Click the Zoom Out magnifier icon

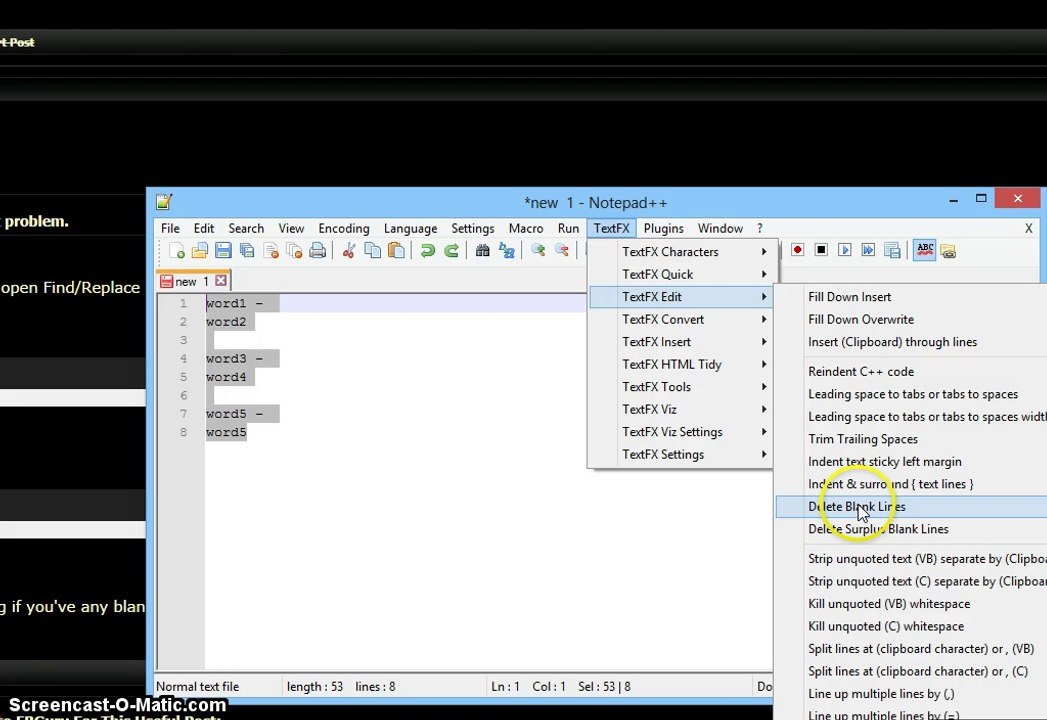click(562, 250)
